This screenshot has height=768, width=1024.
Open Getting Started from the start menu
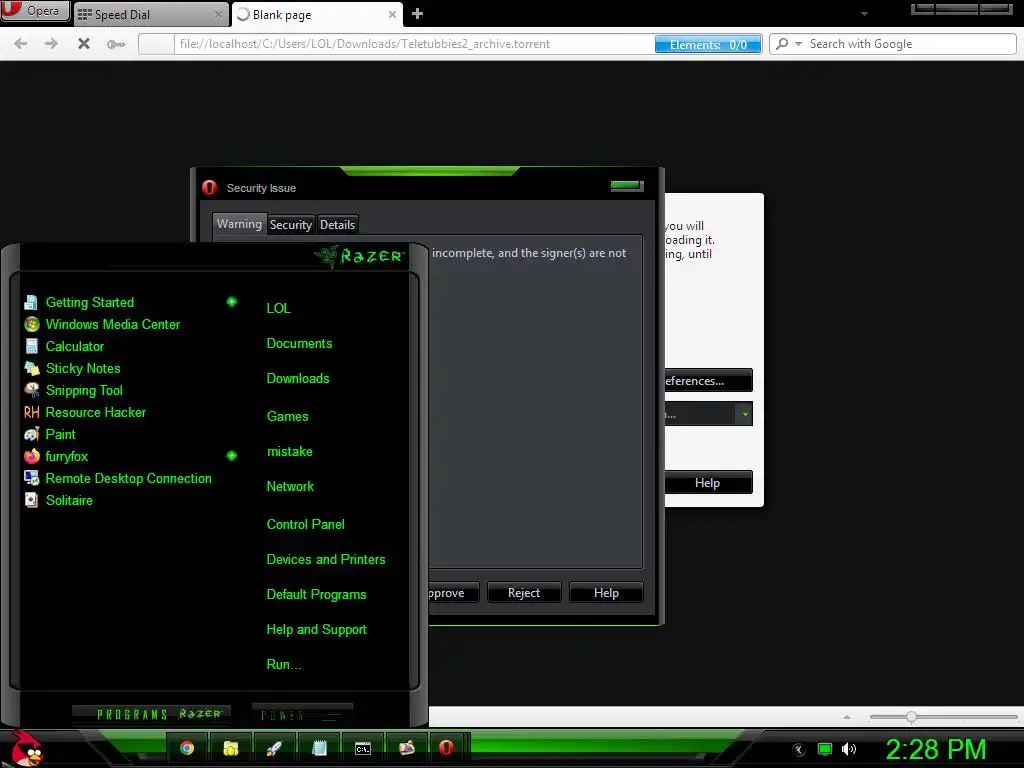pyautogui.click(x=90, y=302)
